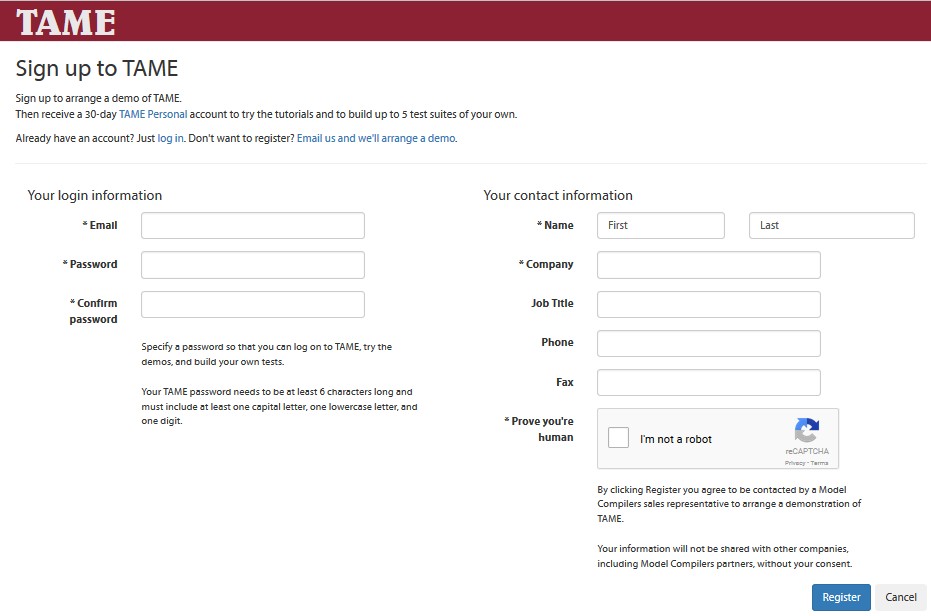Follow the log in link
The width and height of the screenshot is (931, 616).
[170, 138]
